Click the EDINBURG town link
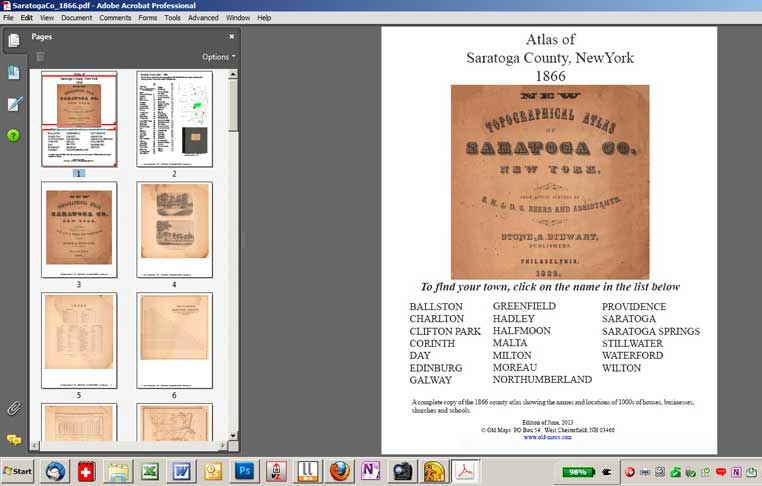Viewport: 762px width, 486px height. click(x=435, y=368)
